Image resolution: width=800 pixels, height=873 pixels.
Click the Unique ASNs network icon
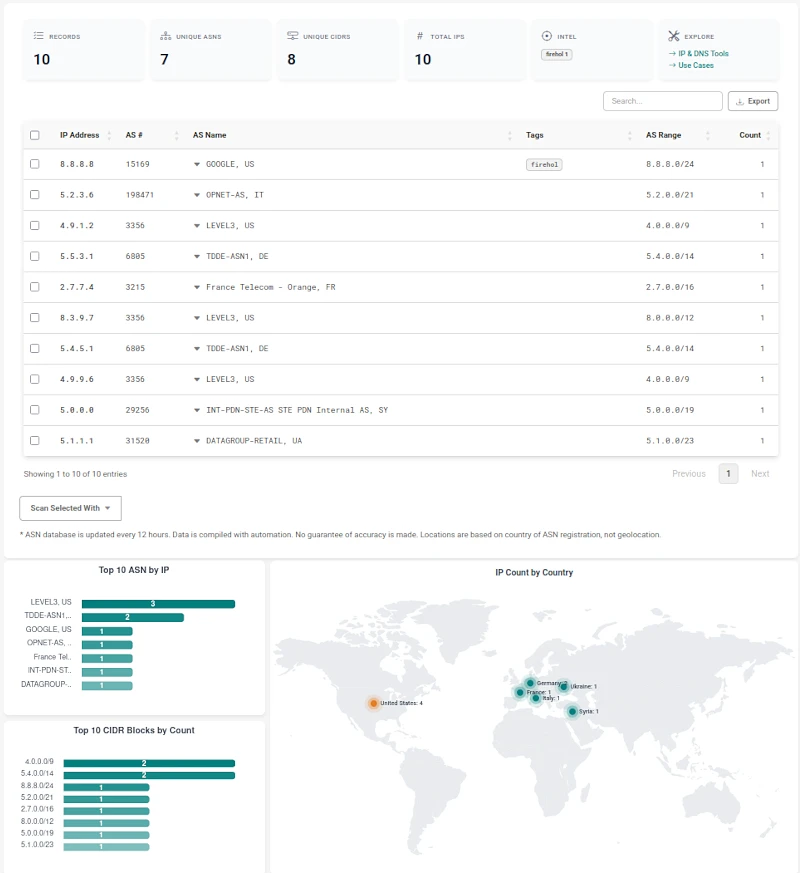point(165,36)
